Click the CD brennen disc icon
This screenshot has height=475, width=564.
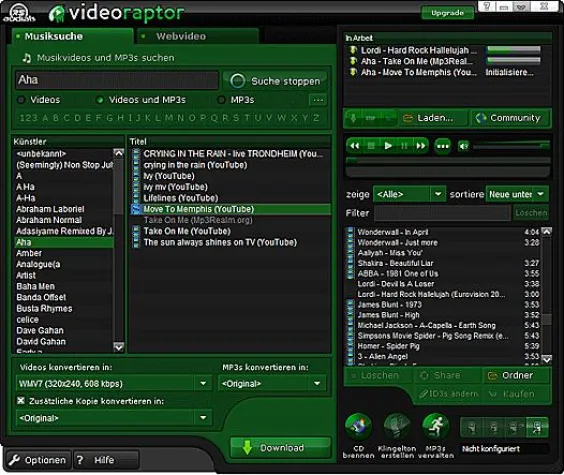pyautogui.click(x=358, y=427)
